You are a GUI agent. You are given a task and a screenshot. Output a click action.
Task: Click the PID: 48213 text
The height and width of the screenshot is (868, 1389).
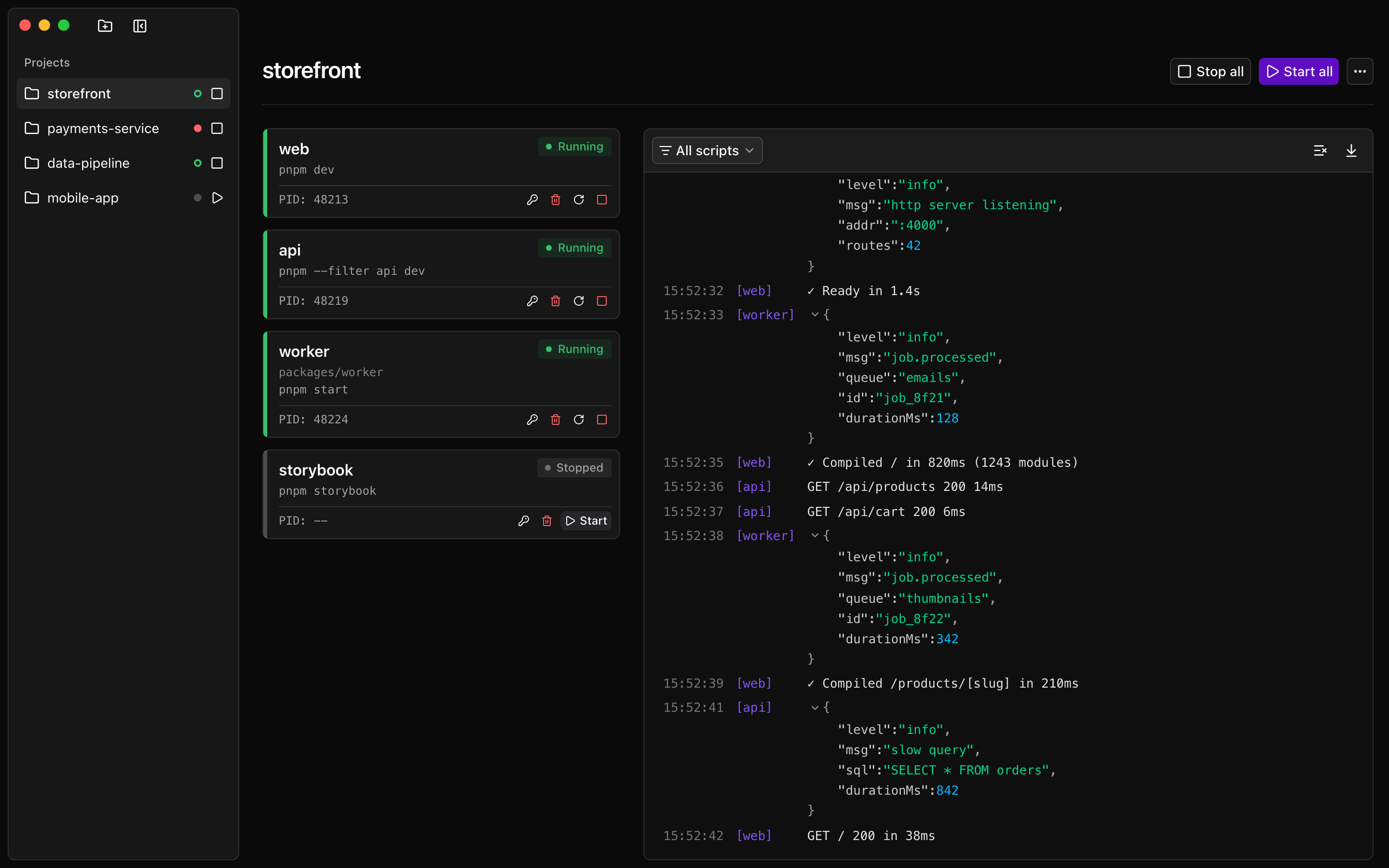[313, 200]
